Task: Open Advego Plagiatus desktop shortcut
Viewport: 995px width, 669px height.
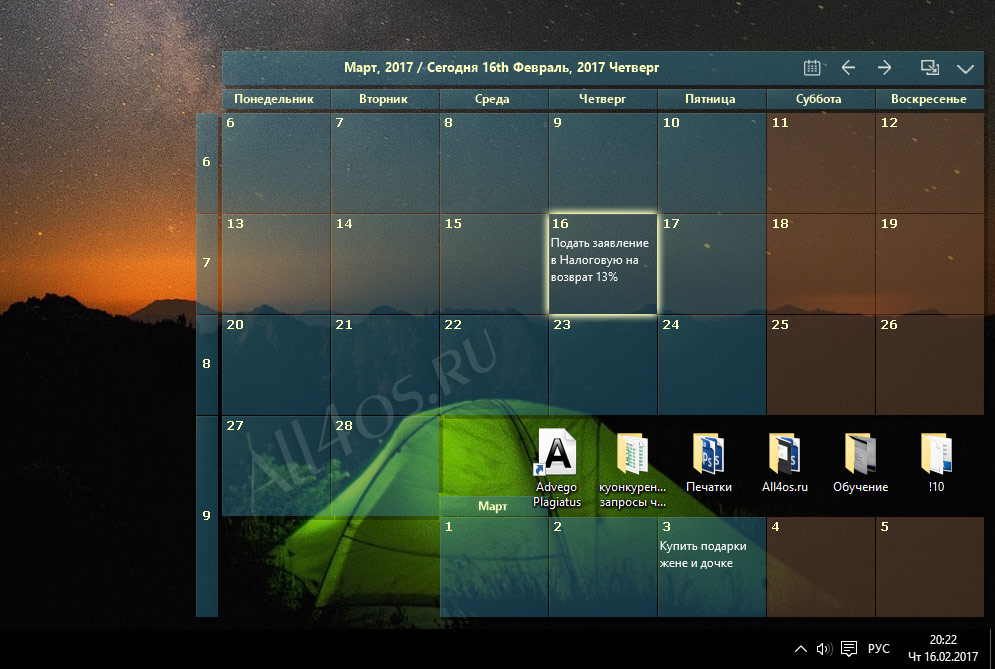Action: point(557,468)
